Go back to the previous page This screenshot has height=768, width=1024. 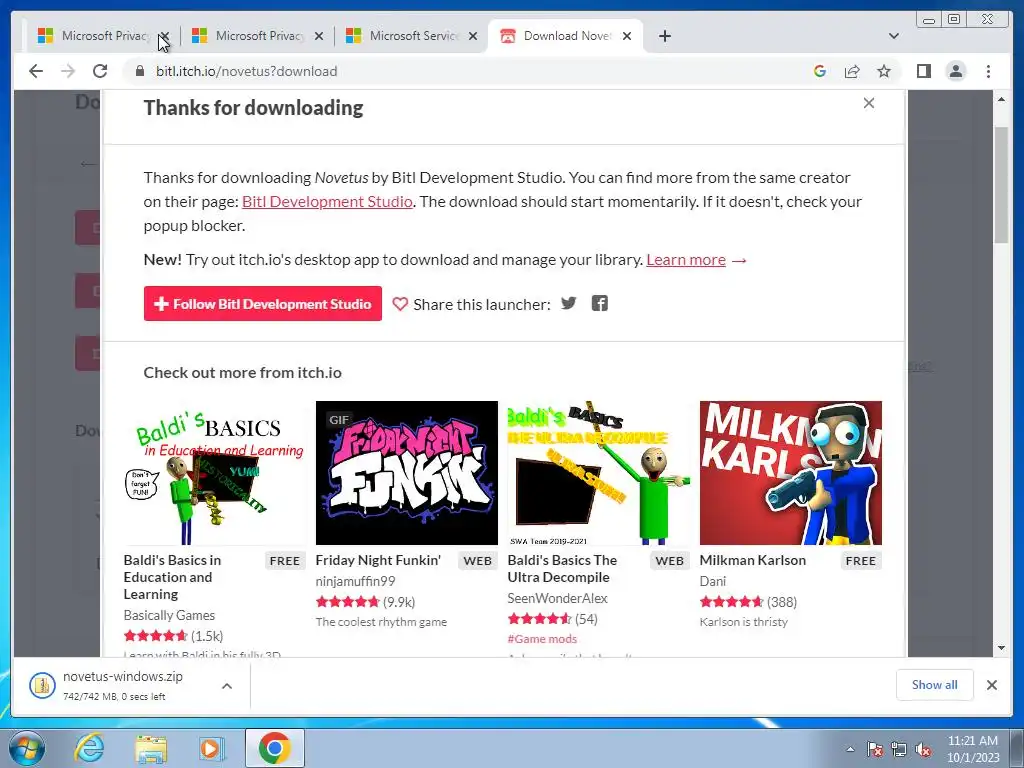click(x=36, y=71)
